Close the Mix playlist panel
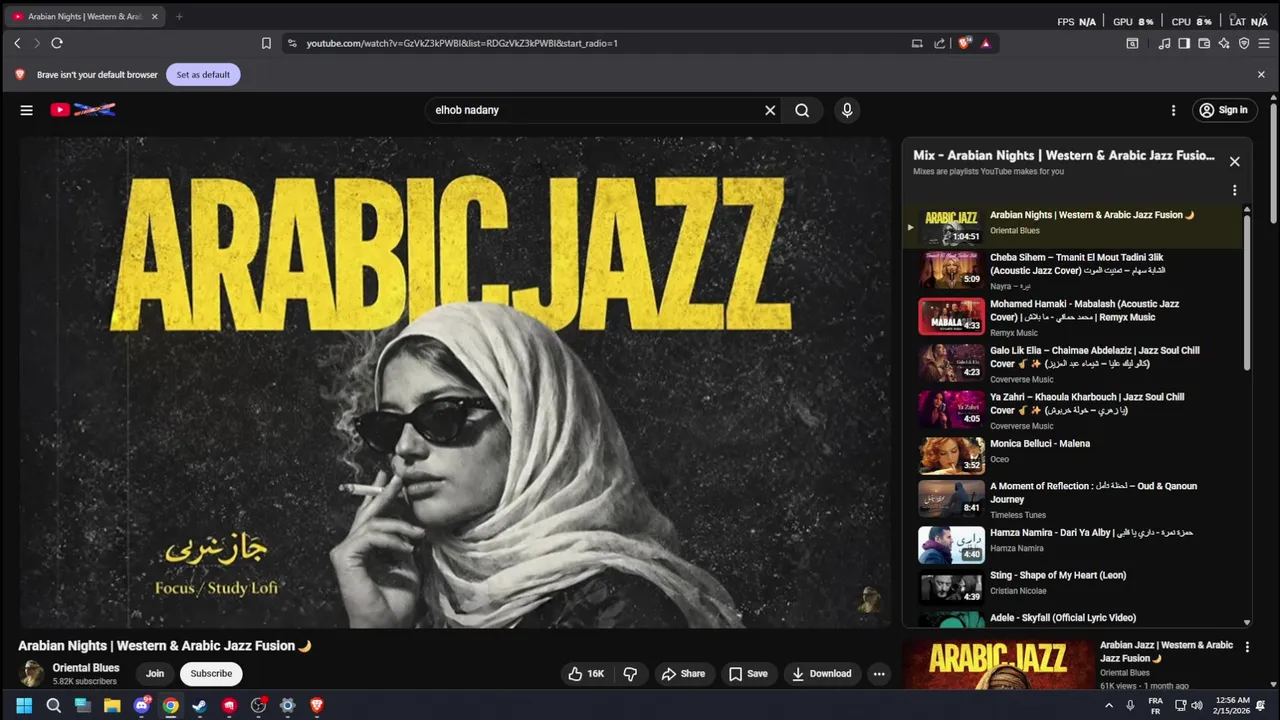 click(x=1235, y=161)
